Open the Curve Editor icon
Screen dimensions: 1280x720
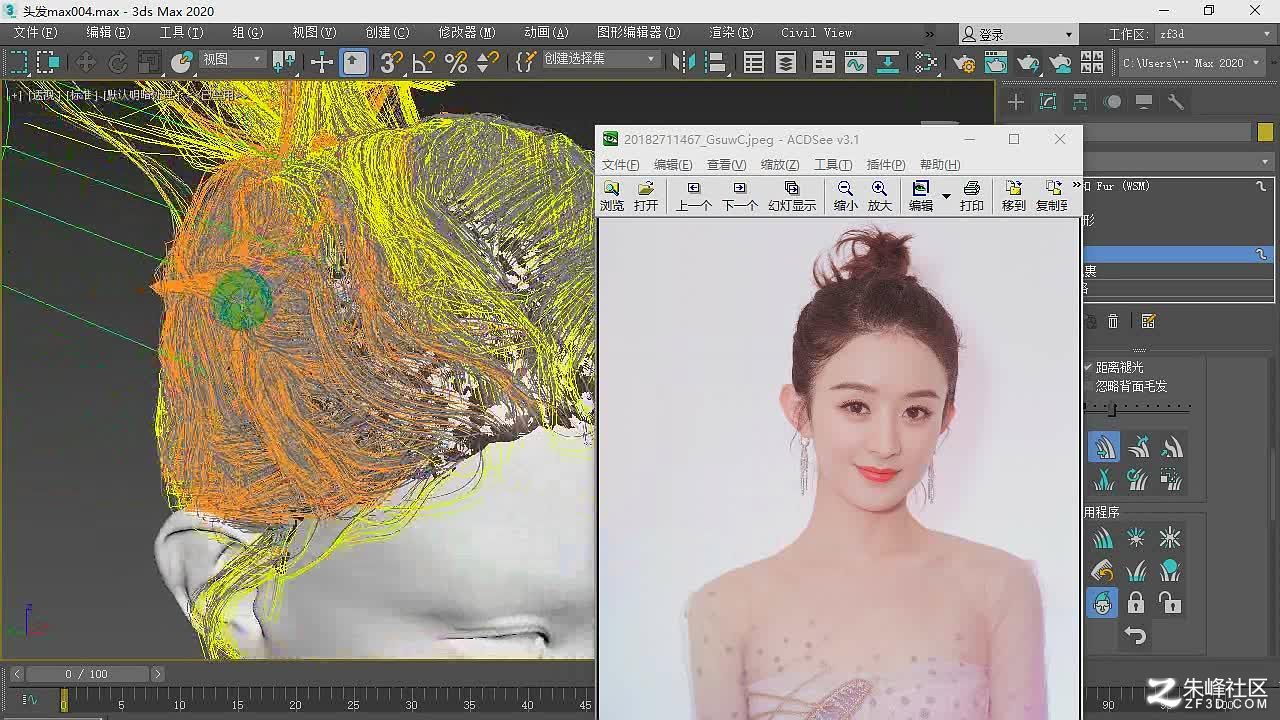pyautogui.click(x=856, y=63)
